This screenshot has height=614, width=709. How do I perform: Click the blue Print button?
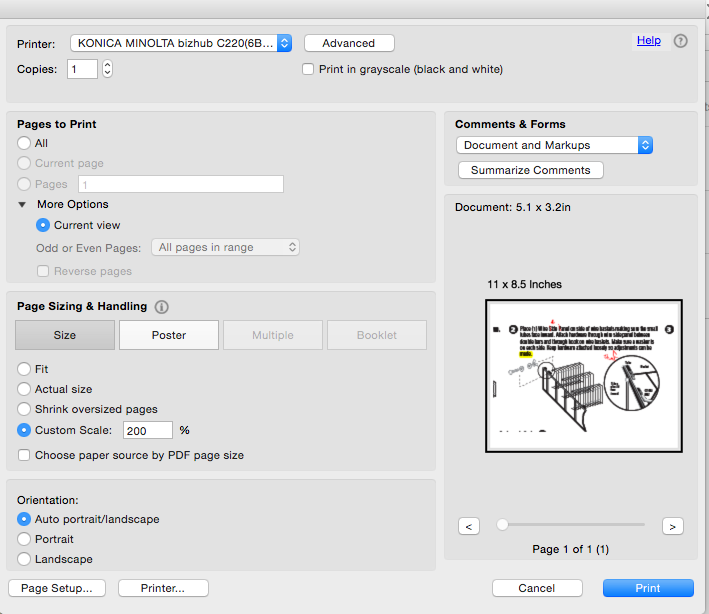click(648, 588)
